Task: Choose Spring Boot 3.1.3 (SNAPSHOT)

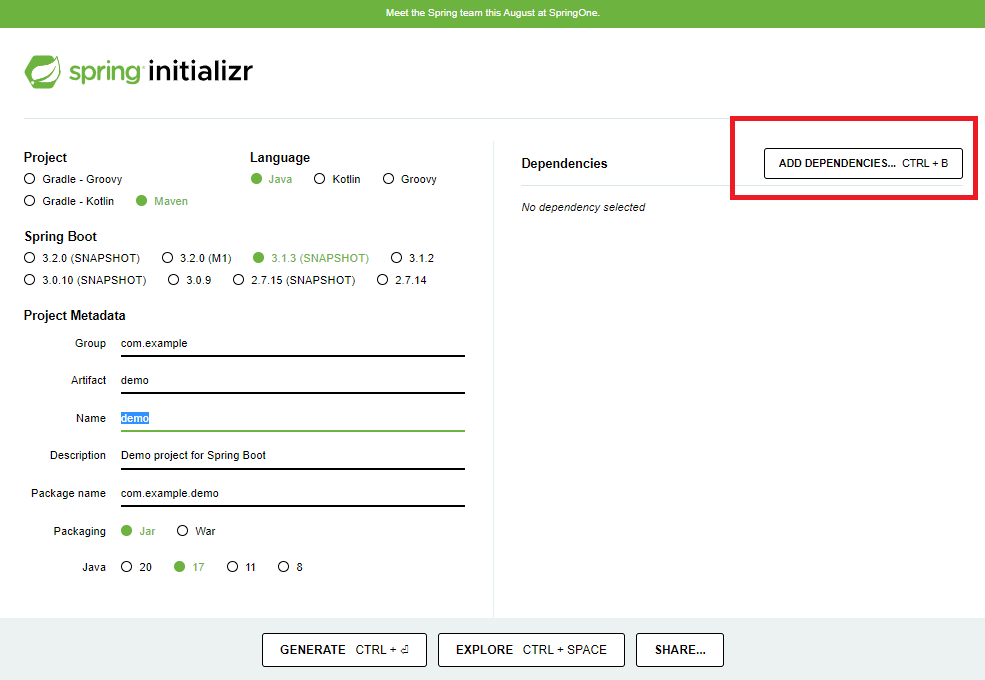Action: pos(311,258)
